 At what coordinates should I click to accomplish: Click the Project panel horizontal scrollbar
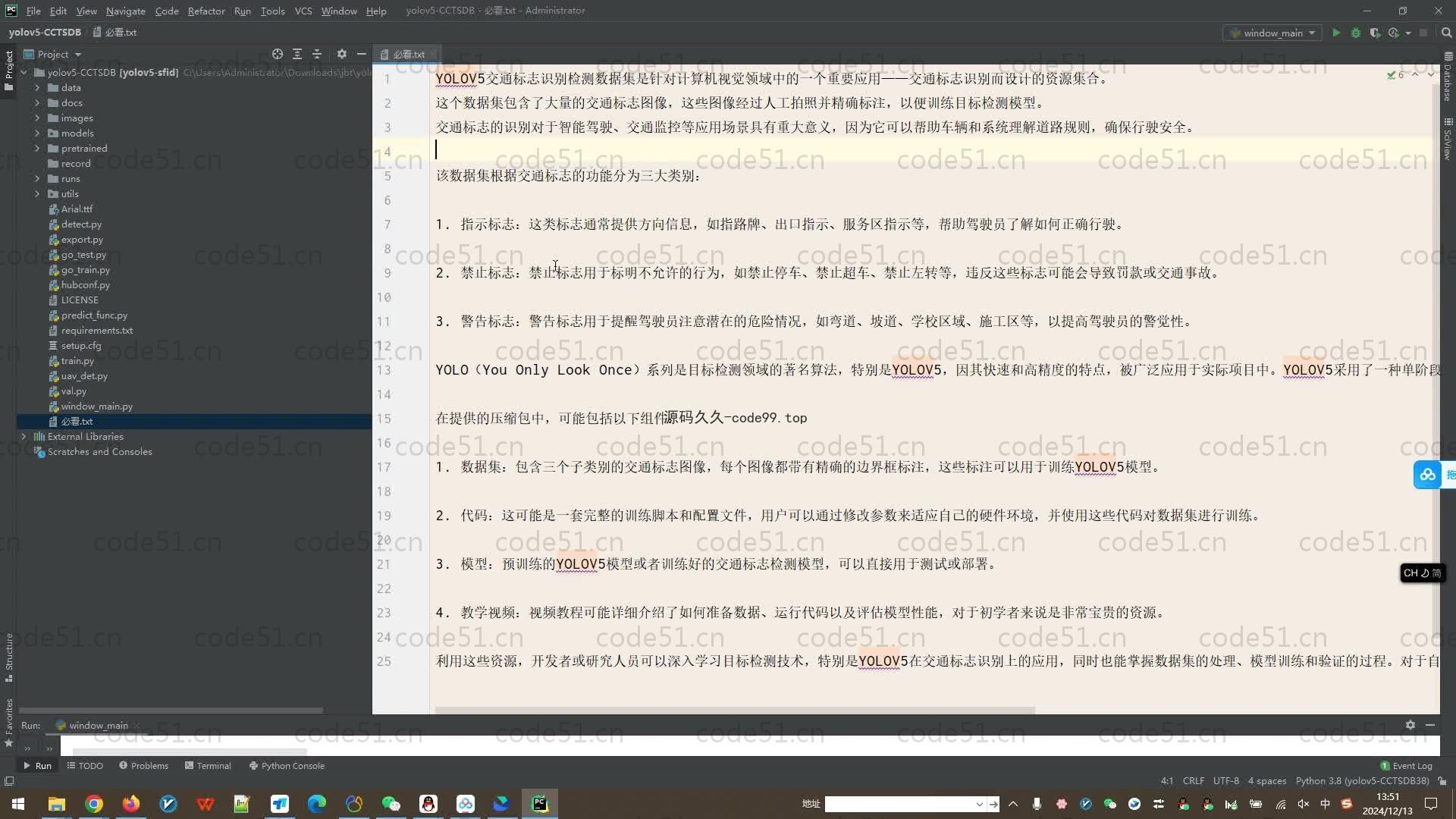171,711
